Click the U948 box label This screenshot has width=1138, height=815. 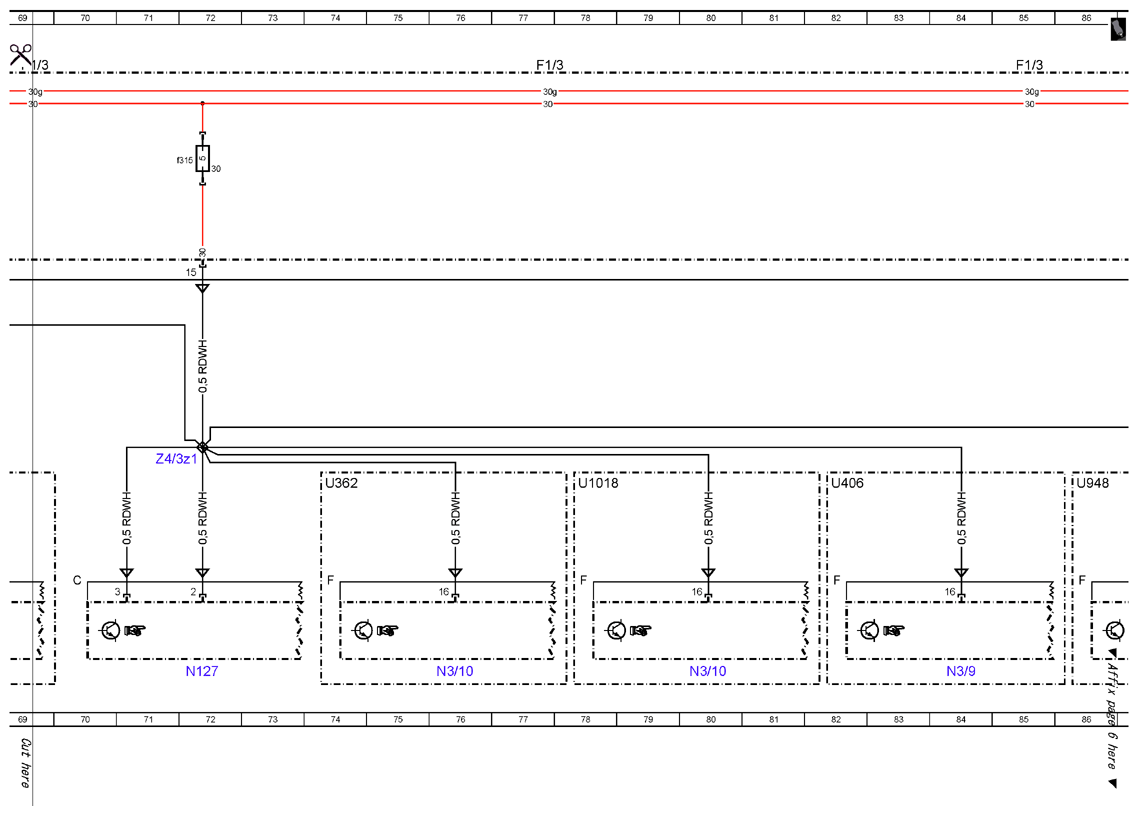(1092, 483)
